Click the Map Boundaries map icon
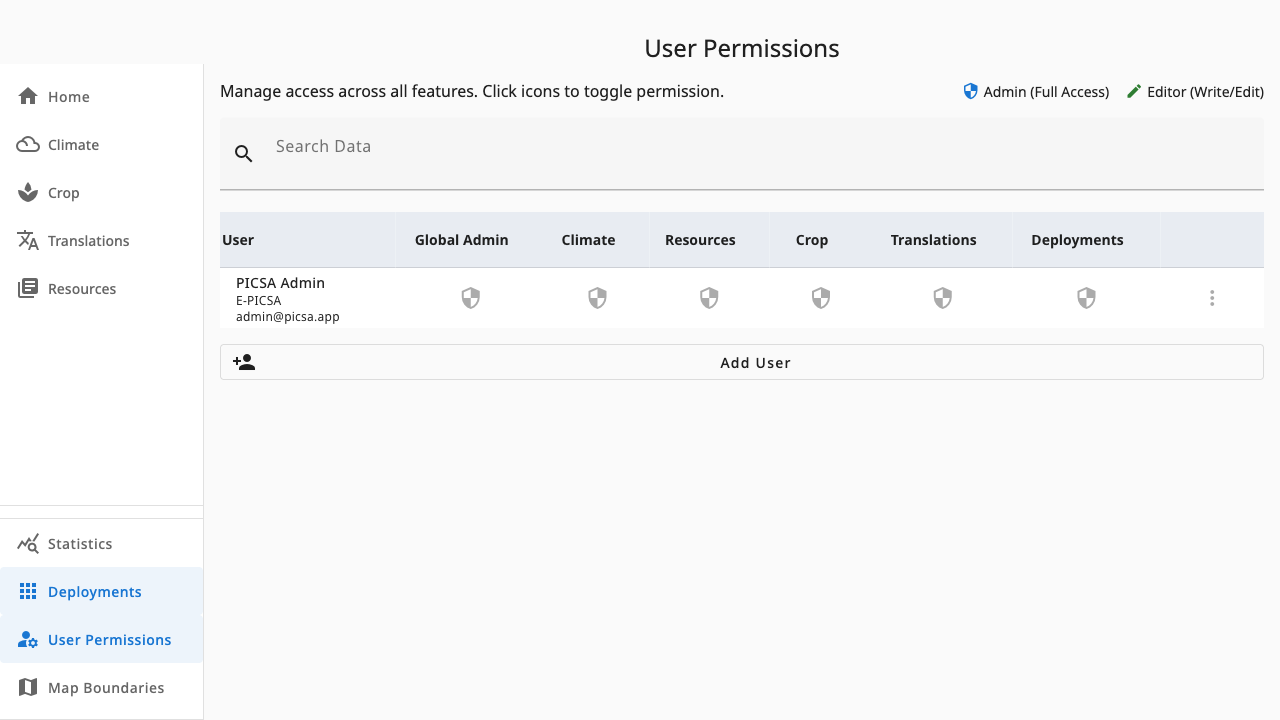The image size is (1280, 720). (28, 687)
